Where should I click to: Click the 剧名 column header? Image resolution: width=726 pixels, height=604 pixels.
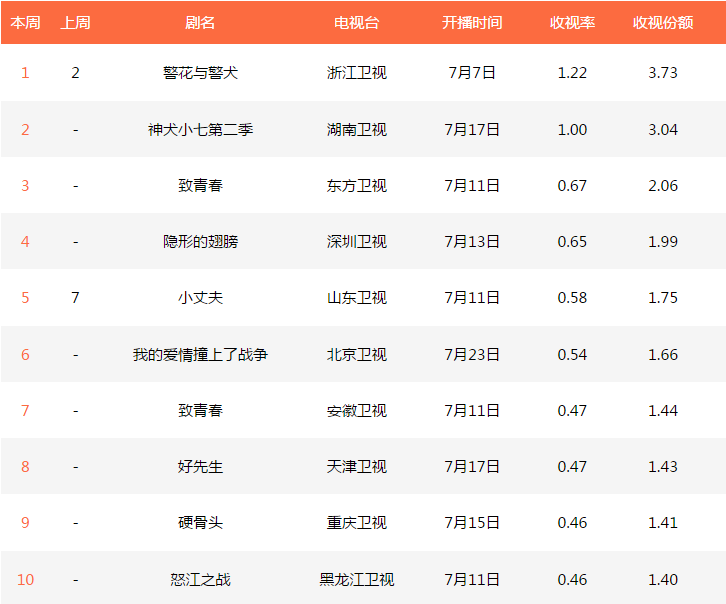click(200, 22)
